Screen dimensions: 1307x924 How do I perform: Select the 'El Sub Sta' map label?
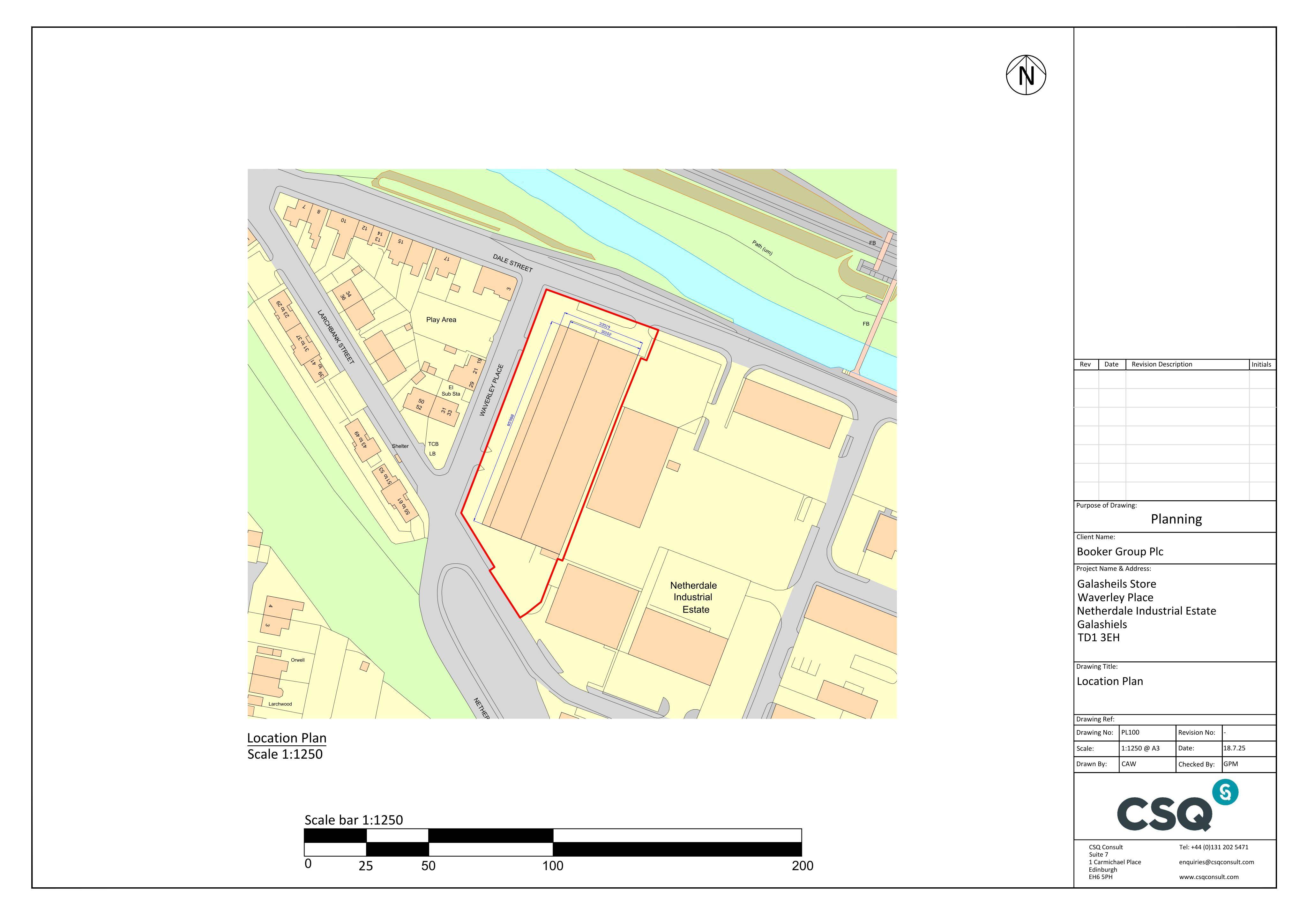[451, 391]
